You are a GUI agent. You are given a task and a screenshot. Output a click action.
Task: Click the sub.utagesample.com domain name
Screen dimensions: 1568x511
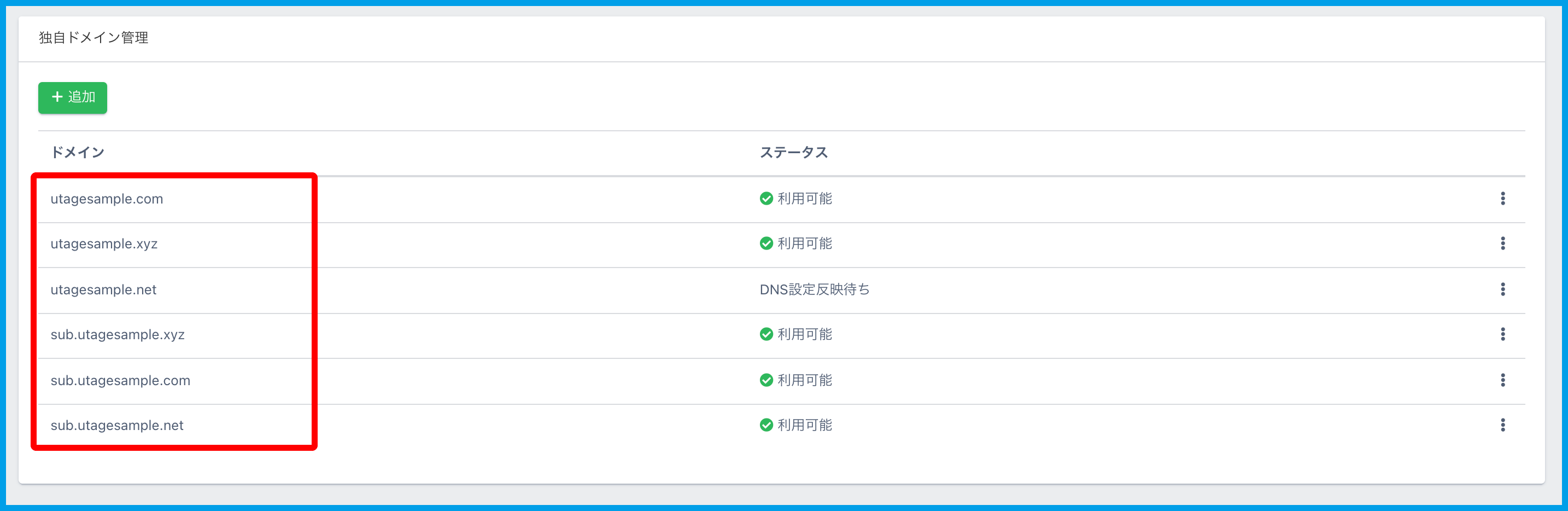(120, 381)
